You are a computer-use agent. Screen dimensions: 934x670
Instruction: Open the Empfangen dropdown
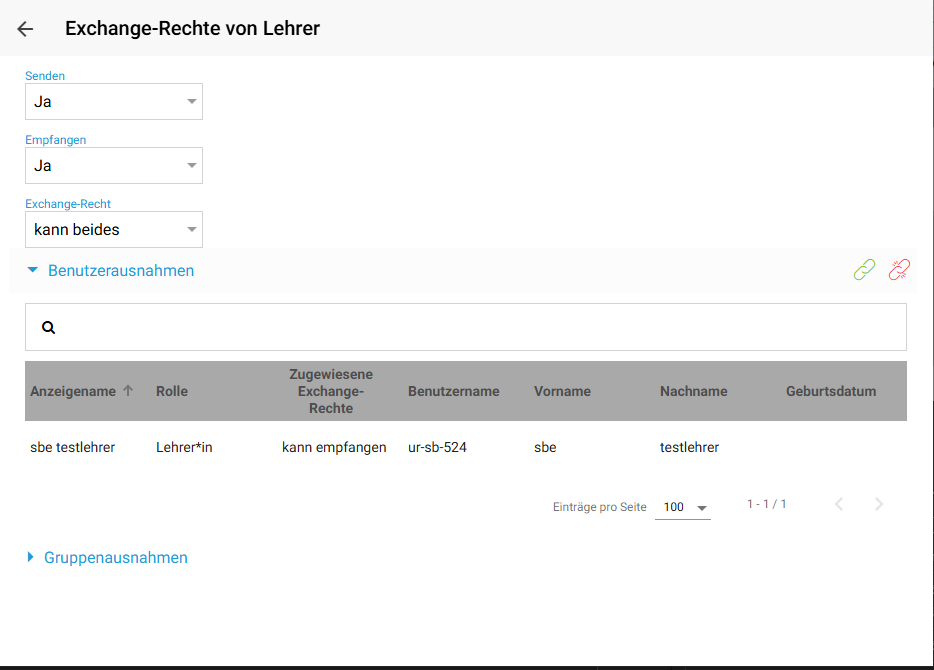[x=114, y=166]
